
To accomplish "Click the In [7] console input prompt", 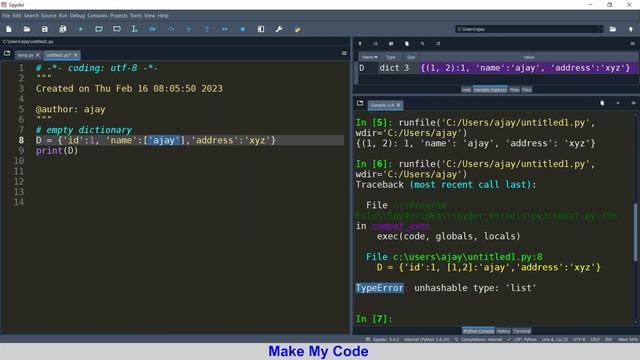I will (374, 319).
